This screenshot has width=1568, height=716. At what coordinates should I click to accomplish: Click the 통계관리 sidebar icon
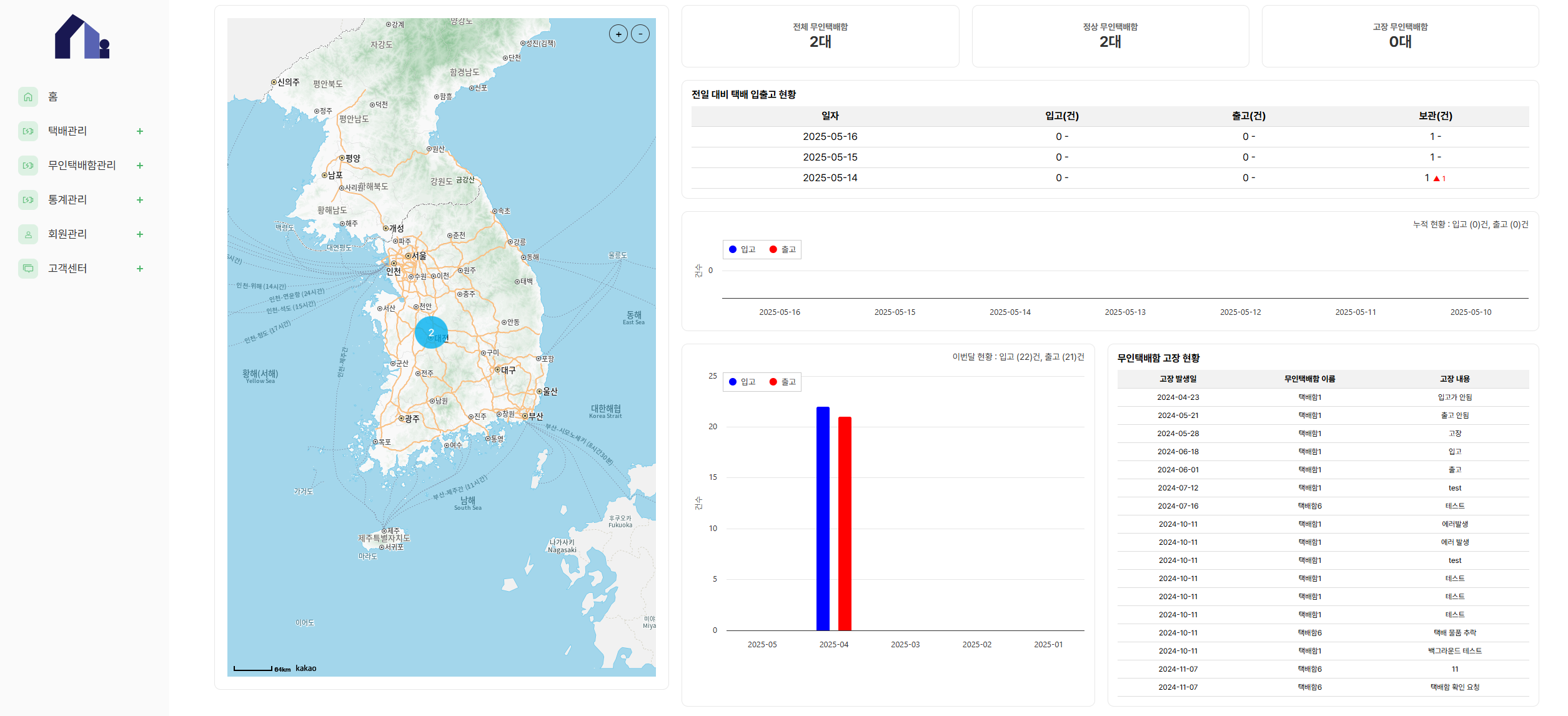pyautogui.click(x=28, y=200)
